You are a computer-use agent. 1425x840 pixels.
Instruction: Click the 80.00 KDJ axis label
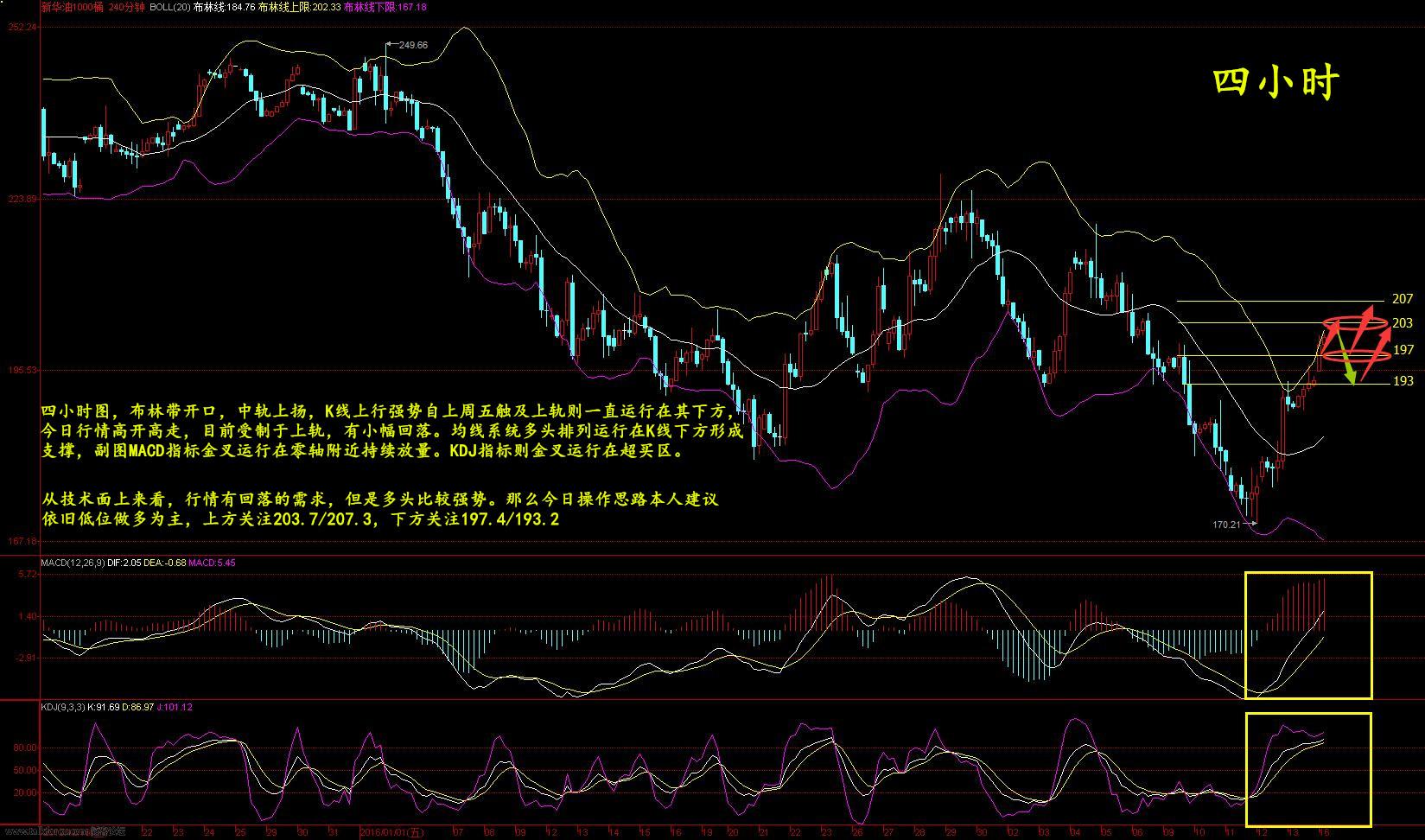[x=26, y=748]
